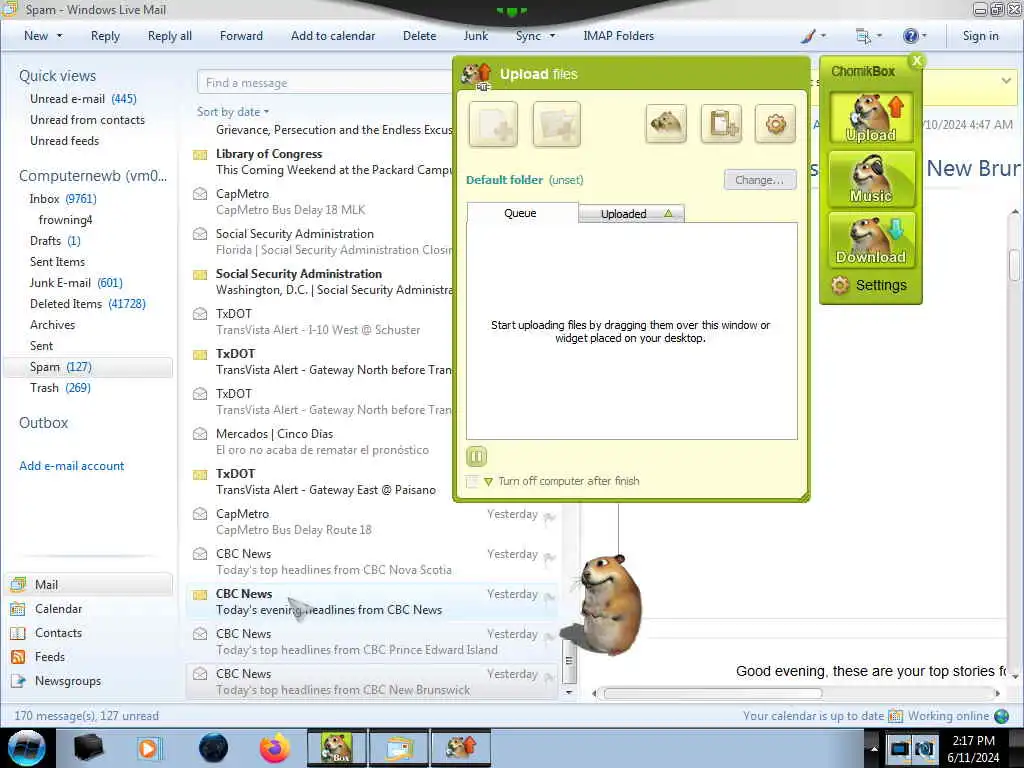Image resolution: width=1024 pixels, height=768 pixels.
Task: Flag the CBC News evening headlines message
Action: (x=549, y=597)
